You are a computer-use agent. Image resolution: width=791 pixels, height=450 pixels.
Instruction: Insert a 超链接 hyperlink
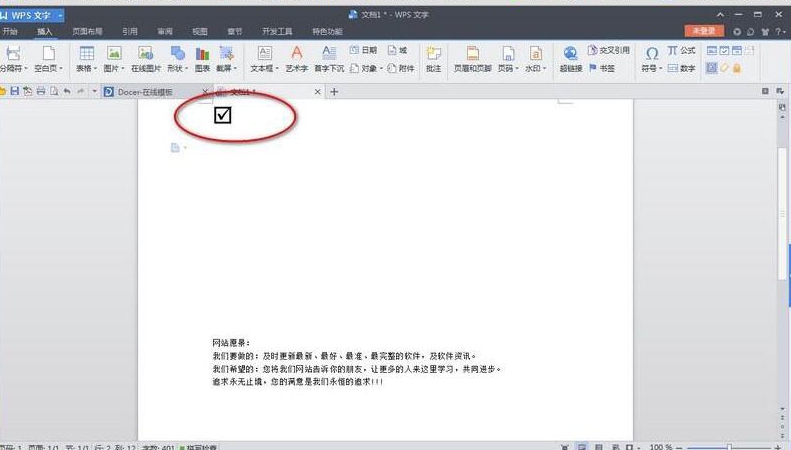pos(571,59)
